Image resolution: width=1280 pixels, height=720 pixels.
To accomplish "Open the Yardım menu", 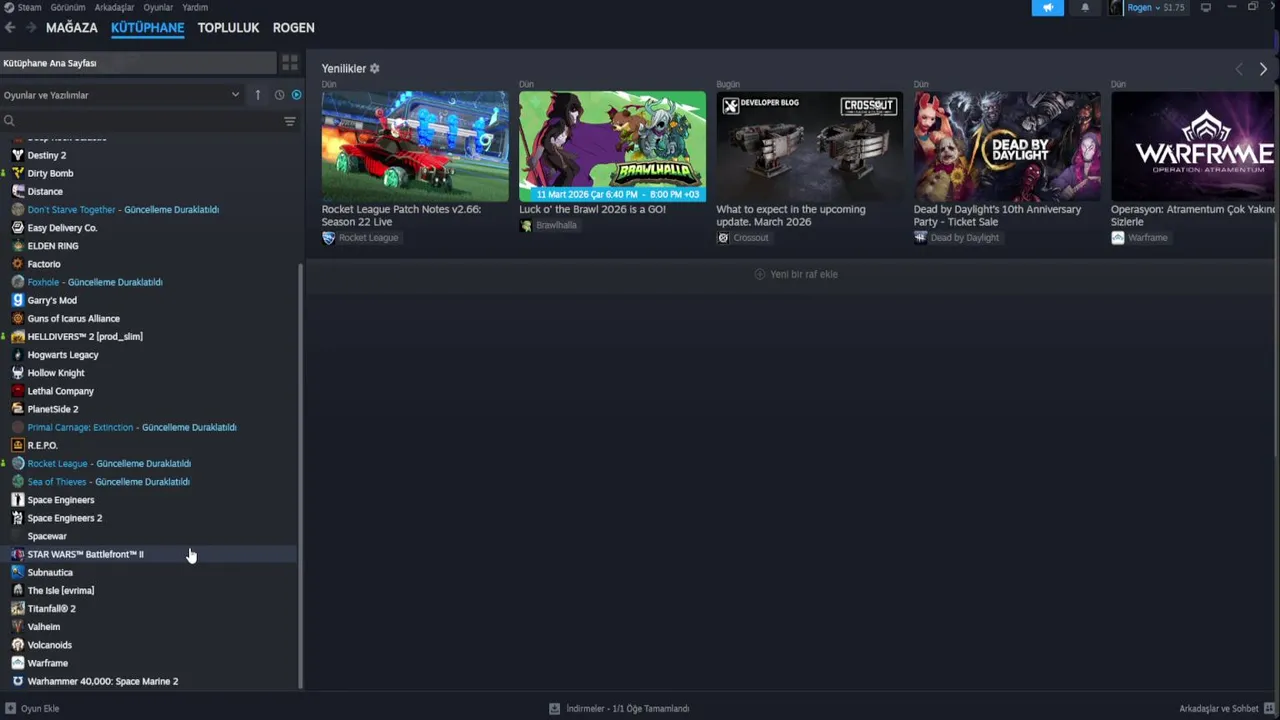I will pyautogui.click(x=195, y=7).
